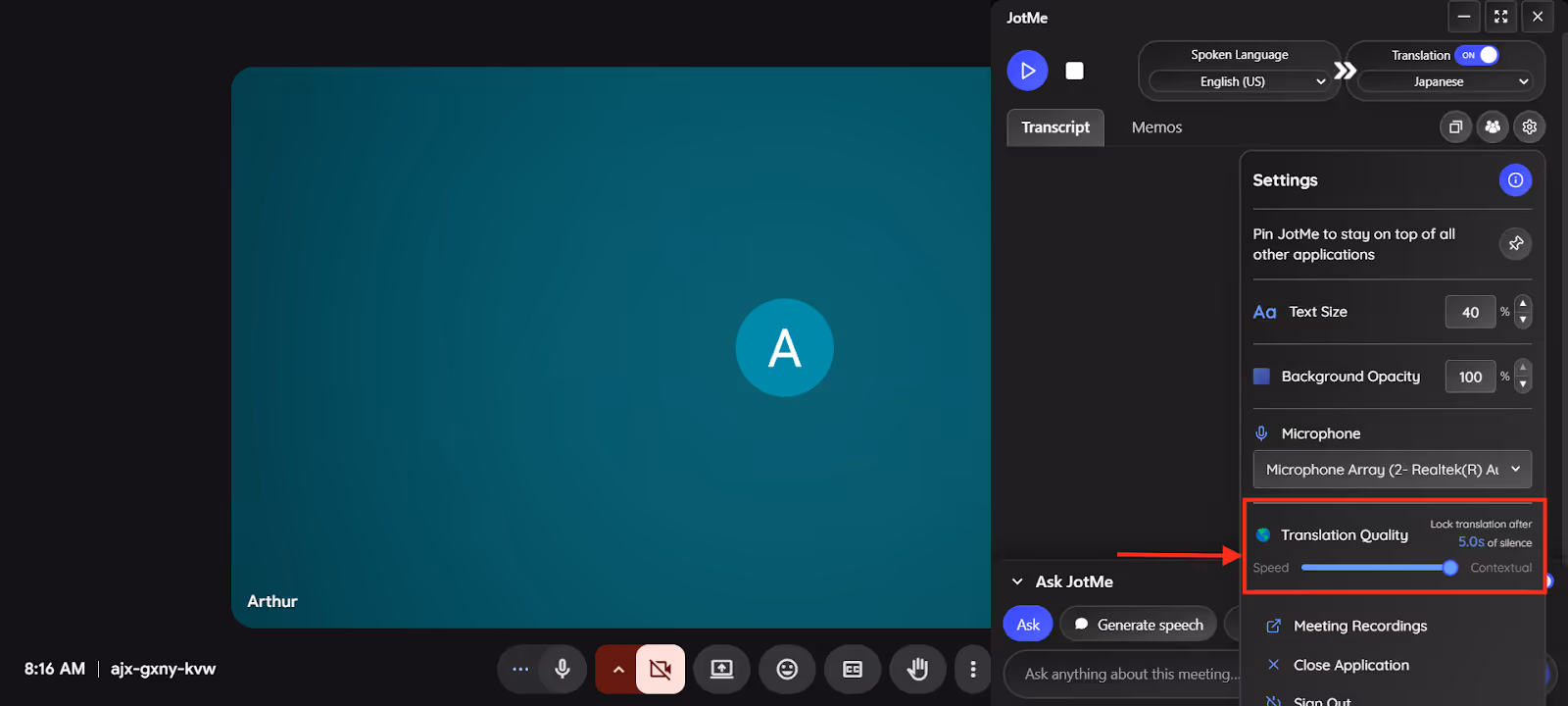
Task: Click the Background Opacity color swatch
Action: [1261, 376]
